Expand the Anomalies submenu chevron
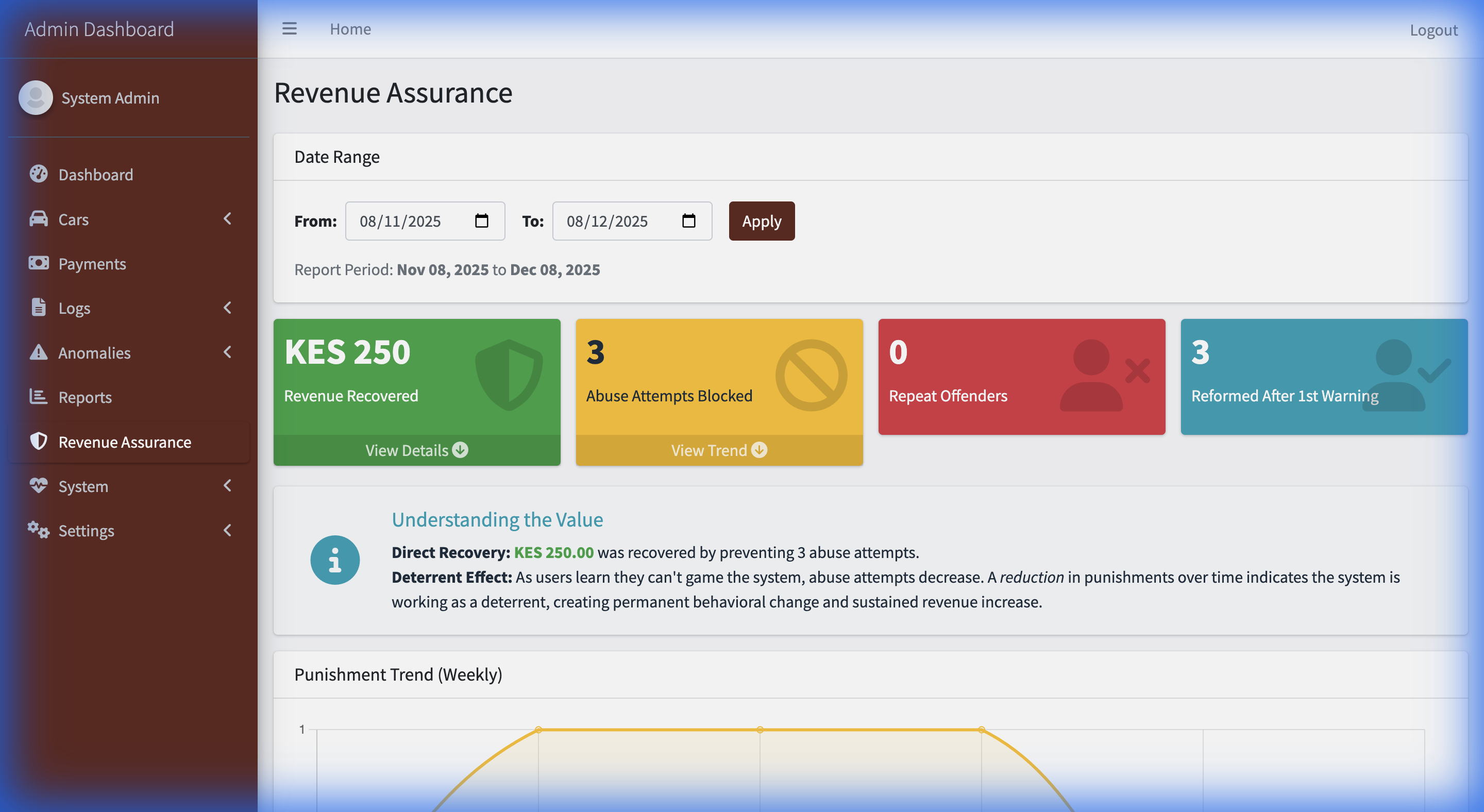The image size is (1484, 812). (228, 352)
